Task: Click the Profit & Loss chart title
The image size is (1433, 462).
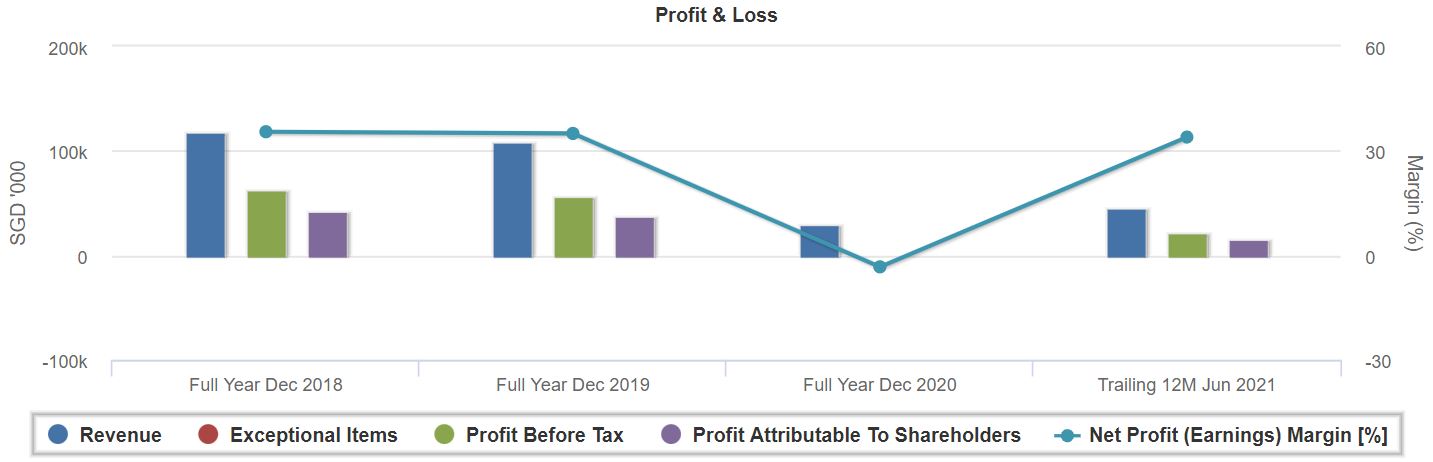Action: [x=716, y=15]
